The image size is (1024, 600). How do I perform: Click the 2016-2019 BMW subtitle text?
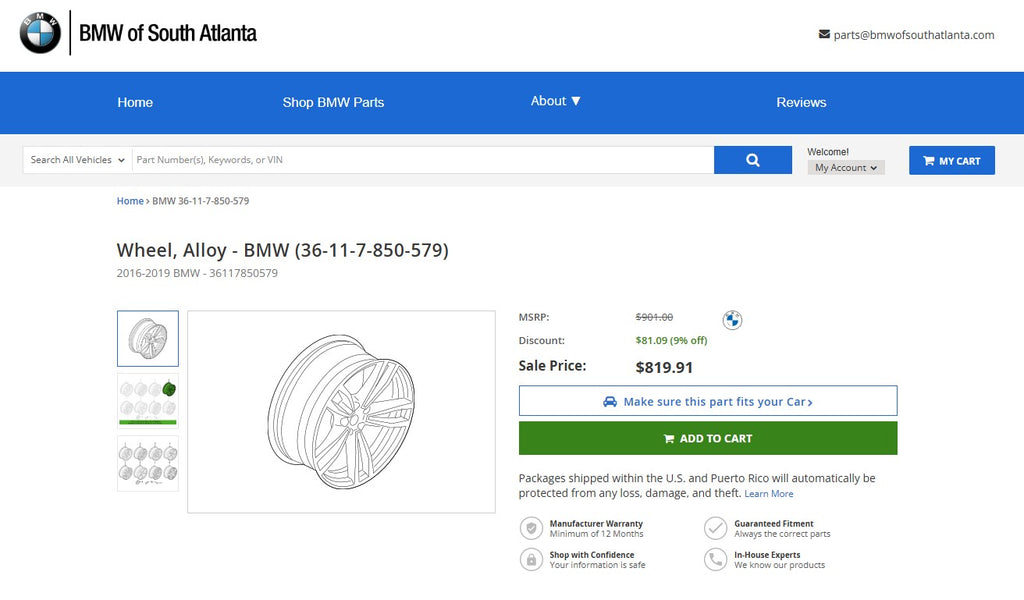[197, 273]
